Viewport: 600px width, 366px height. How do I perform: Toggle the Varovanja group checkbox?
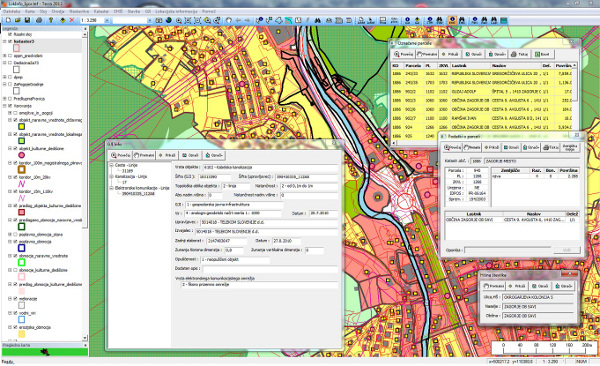pos(10,106)
